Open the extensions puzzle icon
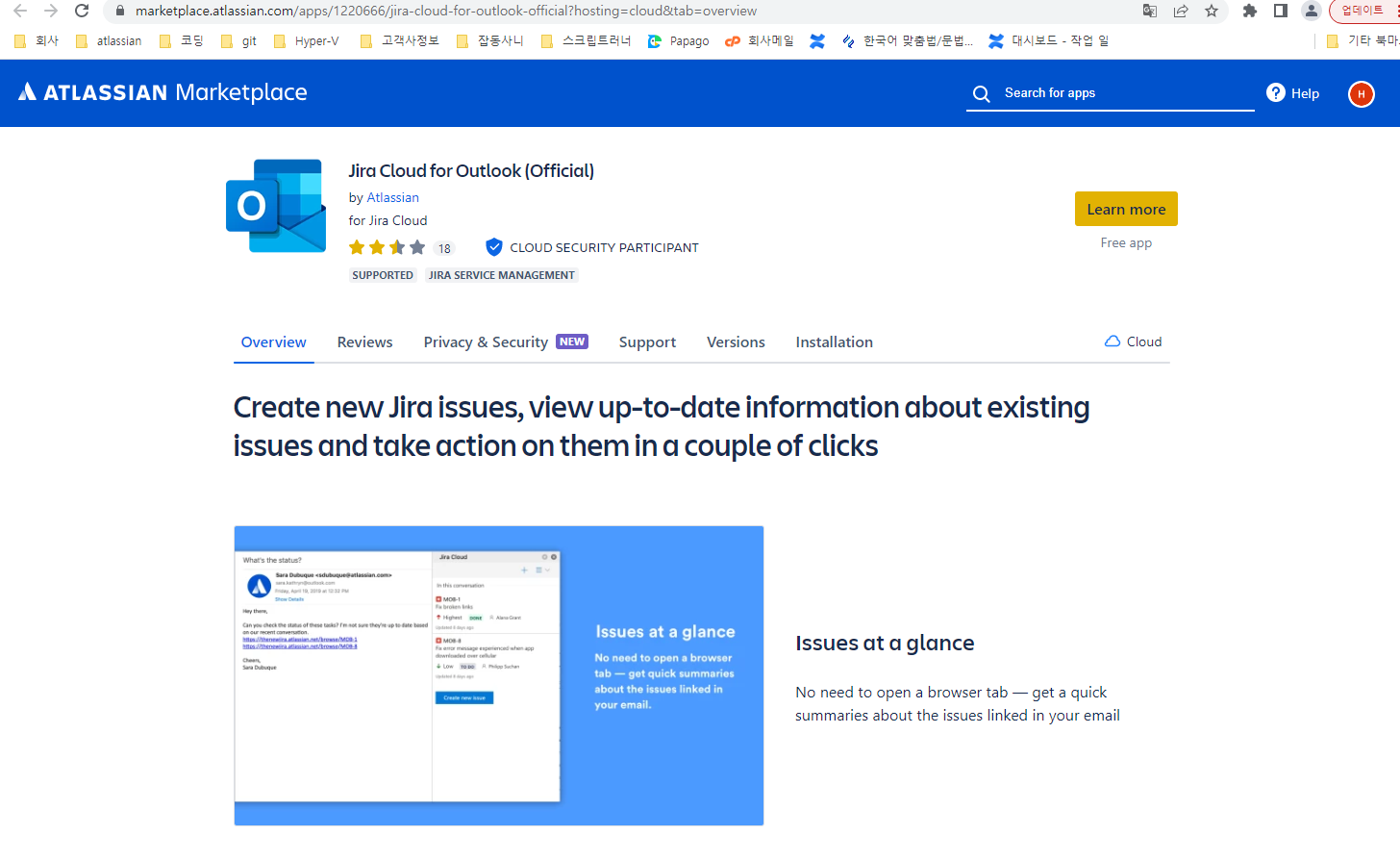Screen dimensions: 1400x860 pos(1250,11)
